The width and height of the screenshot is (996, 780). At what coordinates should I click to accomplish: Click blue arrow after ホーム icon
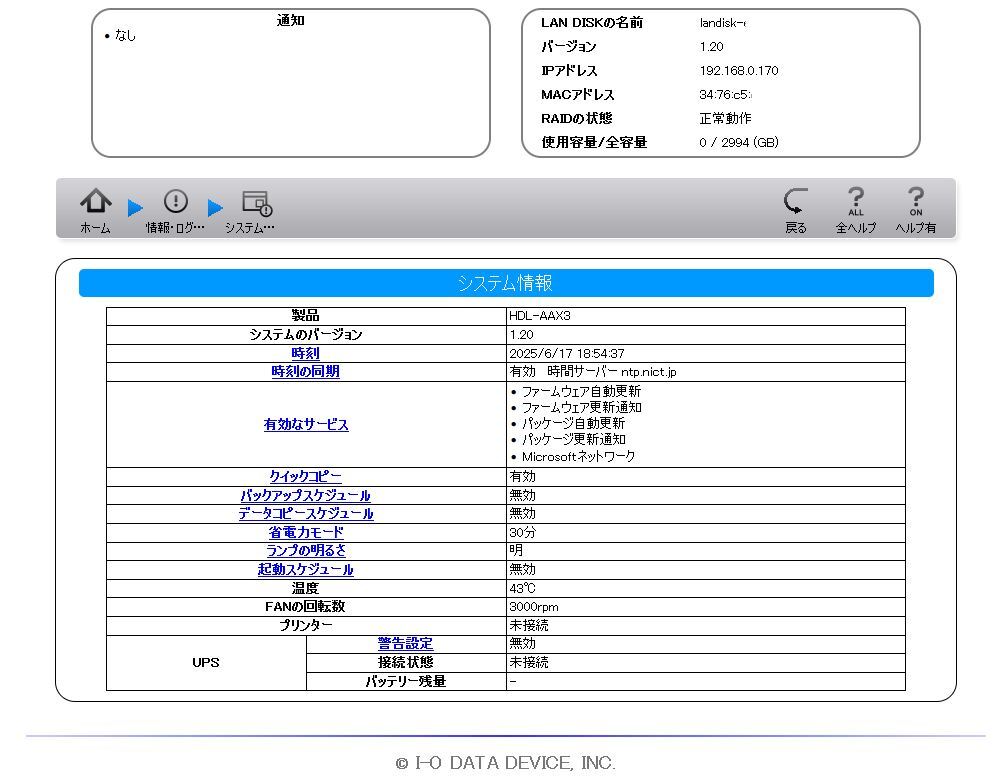click(x=135, y=208)
